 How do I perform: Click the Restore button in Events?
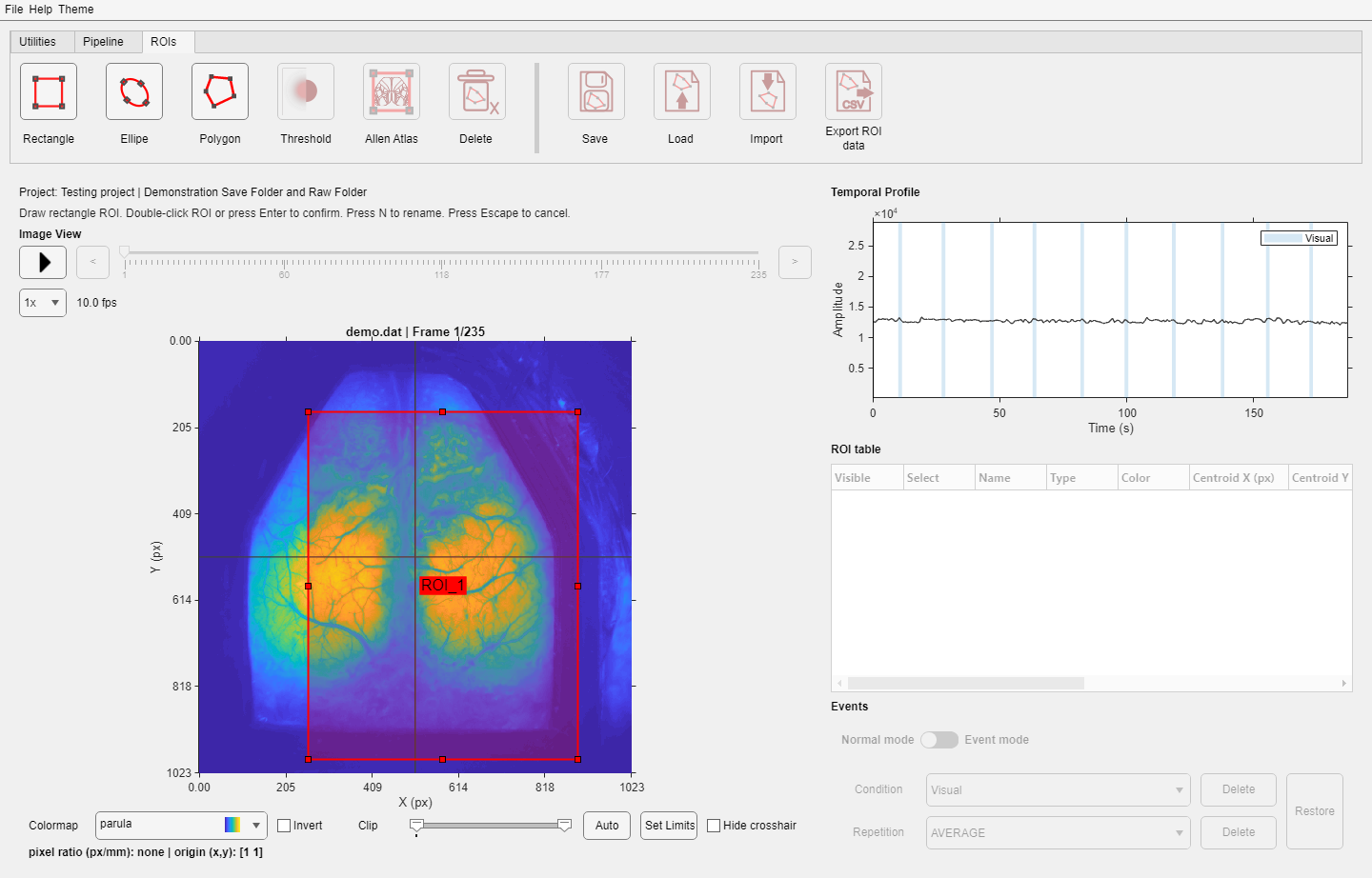click(1315, 811)
